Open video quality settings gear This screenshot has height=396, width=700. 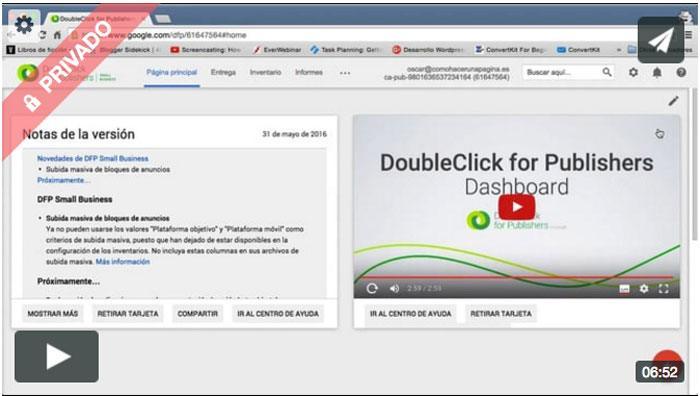coord(644,289)
